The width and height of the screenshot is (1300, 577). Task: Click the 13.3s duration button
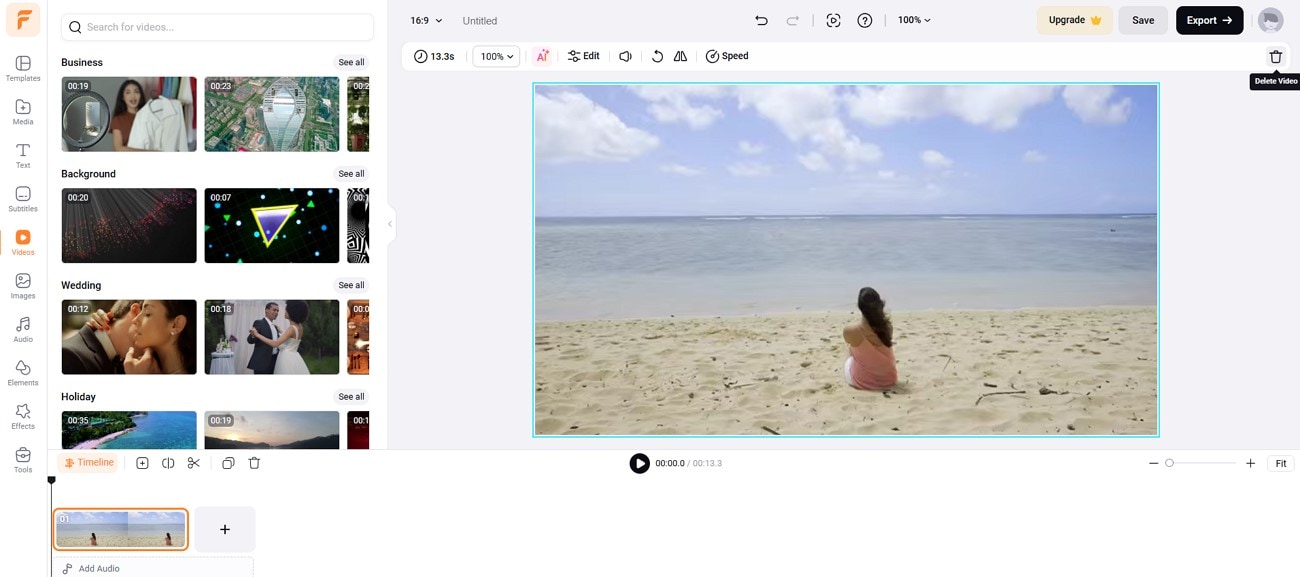[434, 57]
